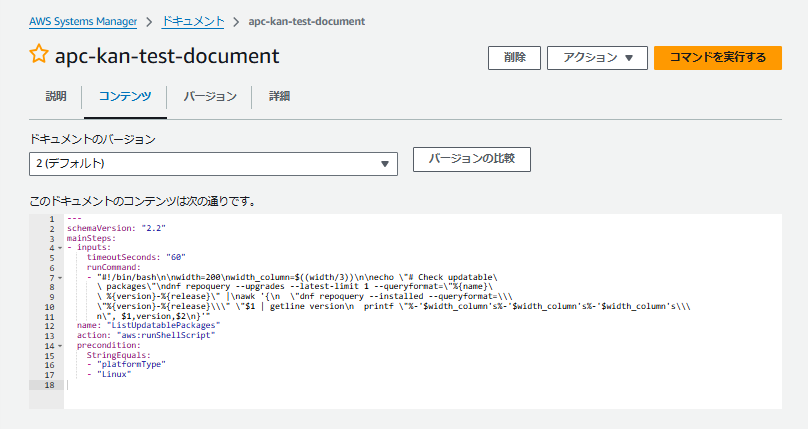Screen dimensions: 808x429
Task: Click the apc-kan-test-document breadcrumb text
Action: (x=307, y=22)
